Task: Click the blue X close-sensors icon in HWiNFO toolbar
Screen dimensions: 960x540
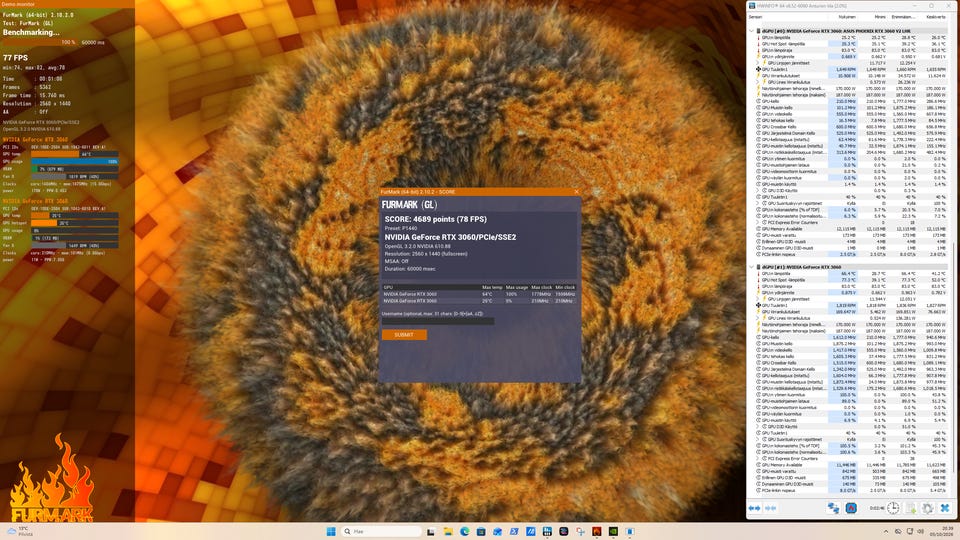Action: click(x=945, y=508)
